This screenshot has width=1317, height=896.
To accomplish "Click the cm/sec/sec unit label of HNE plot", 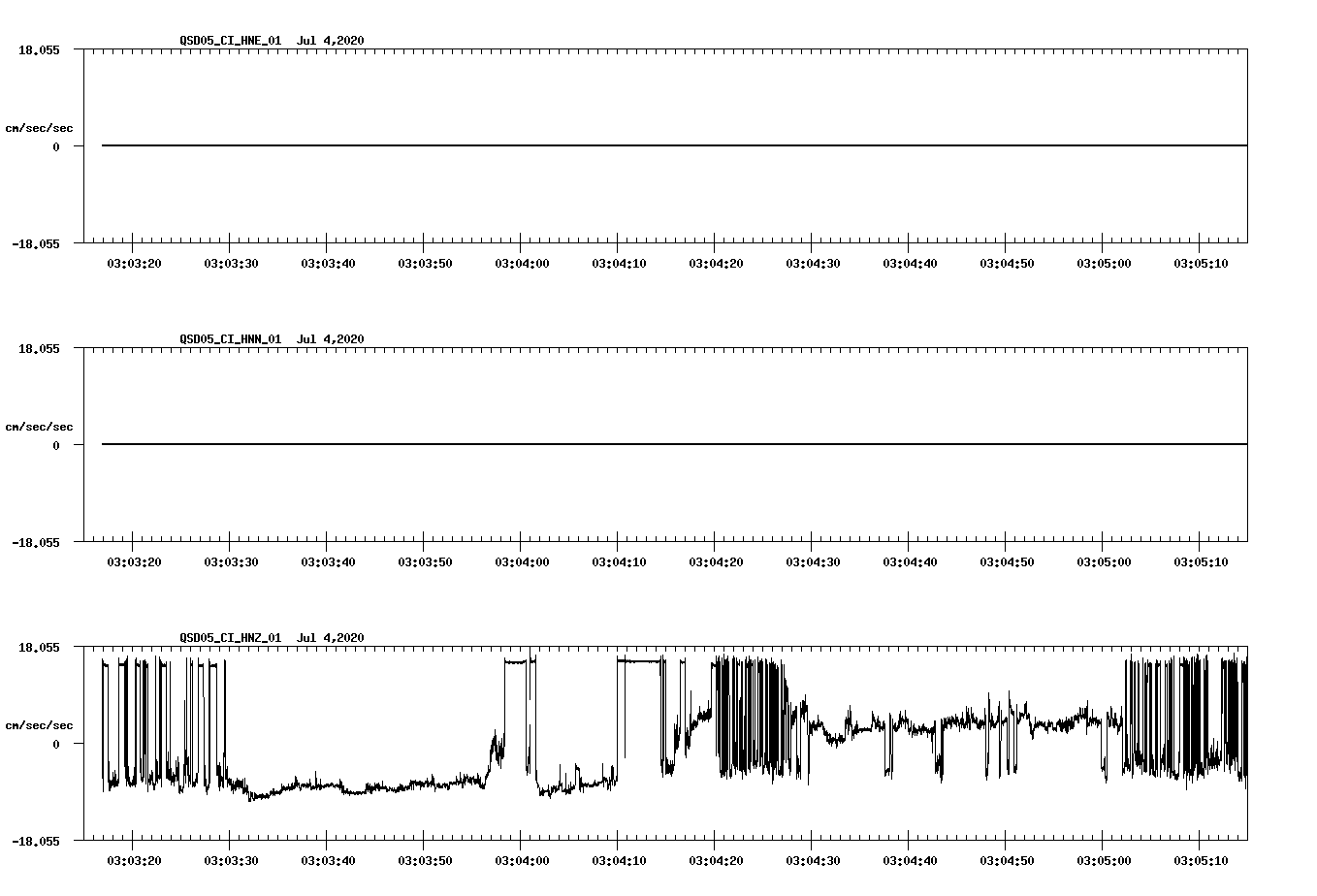I will pos(39,128).
